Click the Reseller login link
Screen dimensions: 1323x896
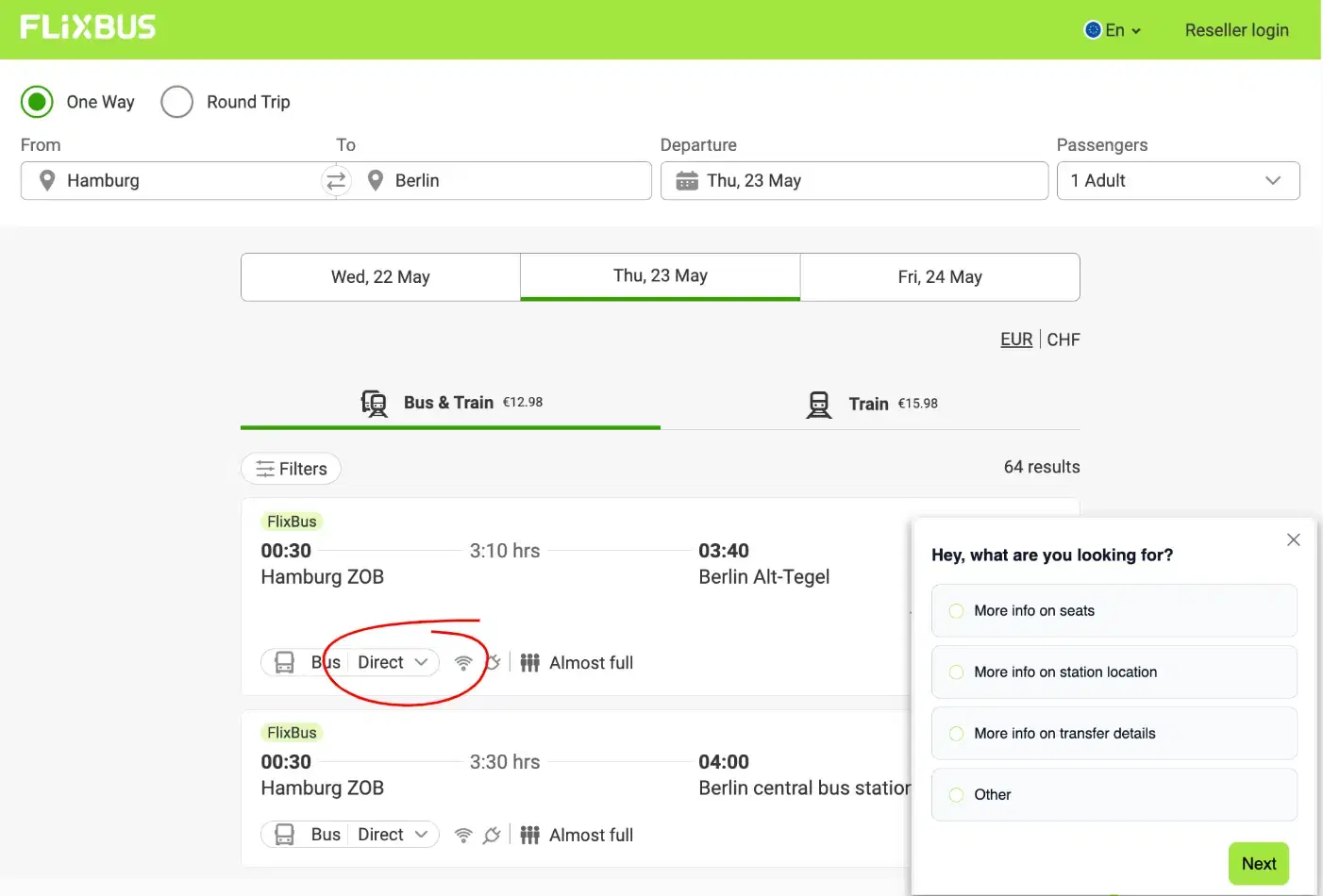[x=1236, y=30]
